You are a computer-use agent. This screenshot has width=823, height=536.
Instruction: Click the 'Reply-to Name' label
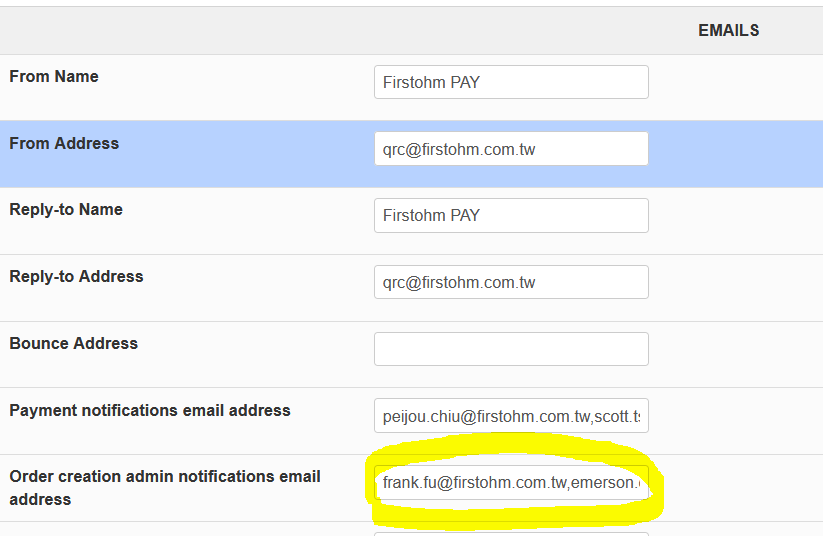[x=66, y=210]
